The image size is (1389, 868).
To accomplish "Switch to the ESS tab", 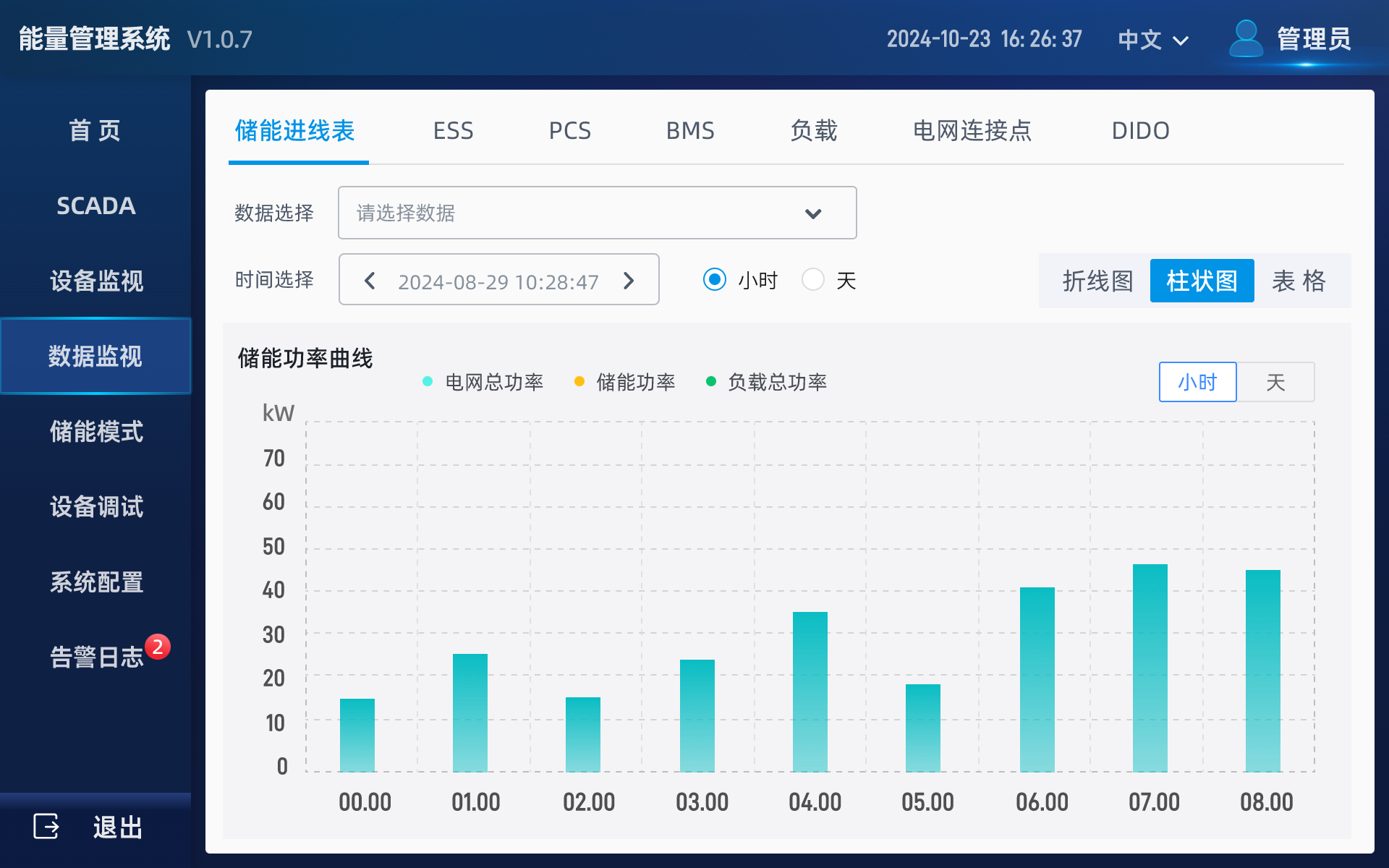I will tap(453, 131).
